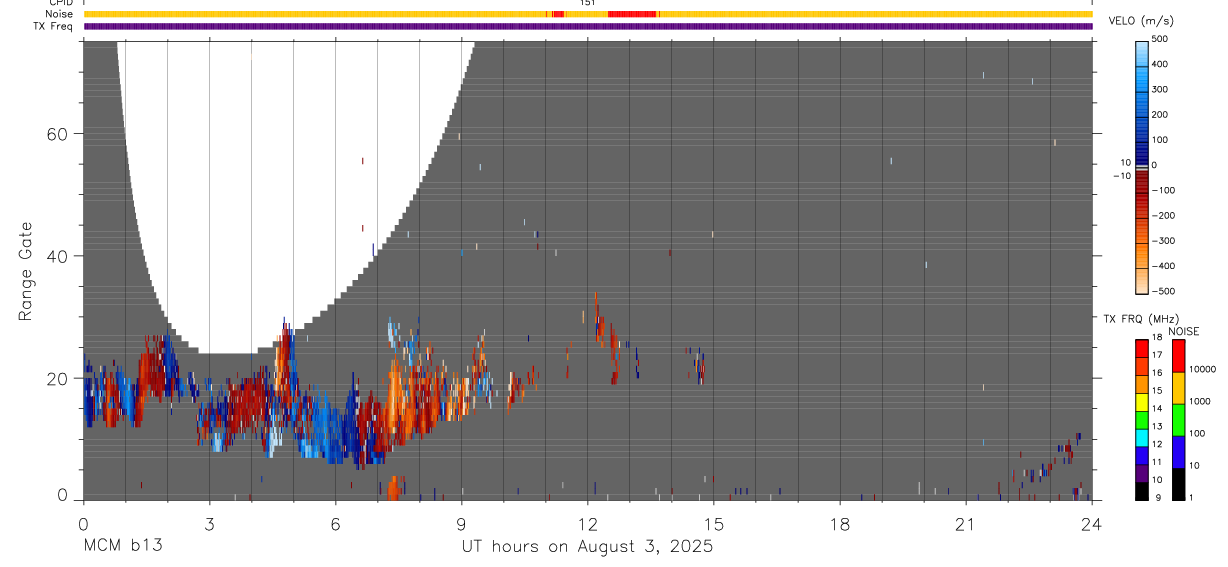1228x567 pixels.
Task: Click the "VELO (m/s)" colorbar title
Action: point(1141,22)
